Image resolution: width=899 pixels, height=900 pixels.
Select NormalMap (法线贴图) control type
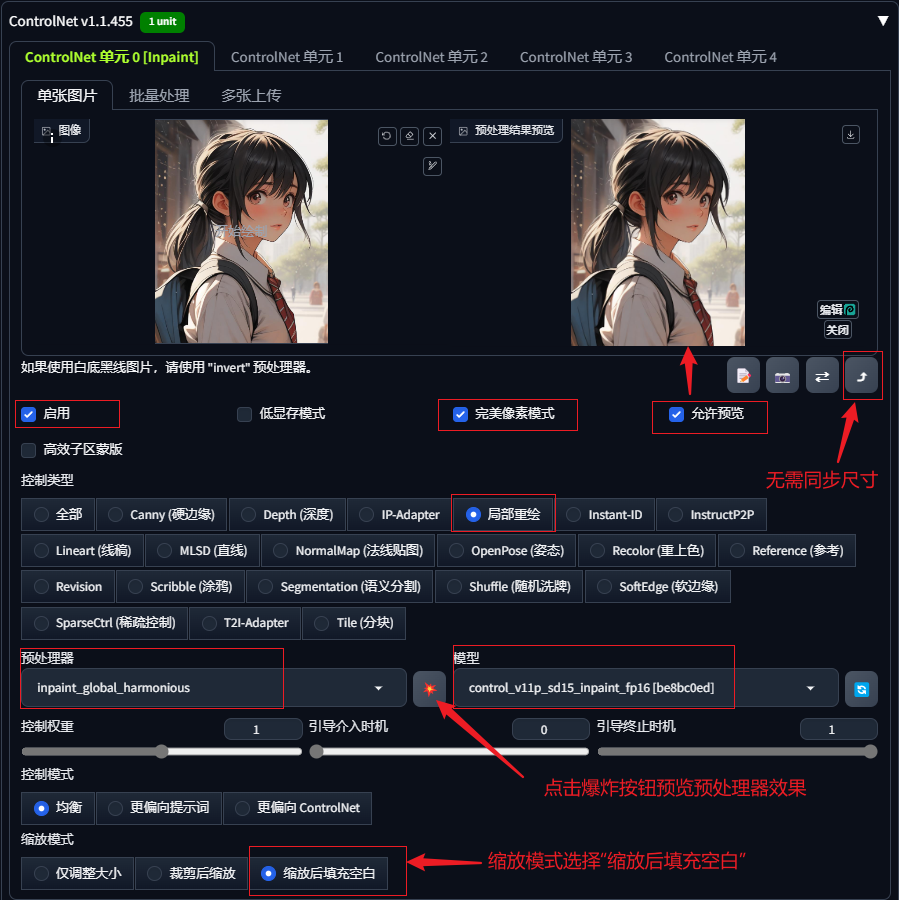click(x=348, y=550)
